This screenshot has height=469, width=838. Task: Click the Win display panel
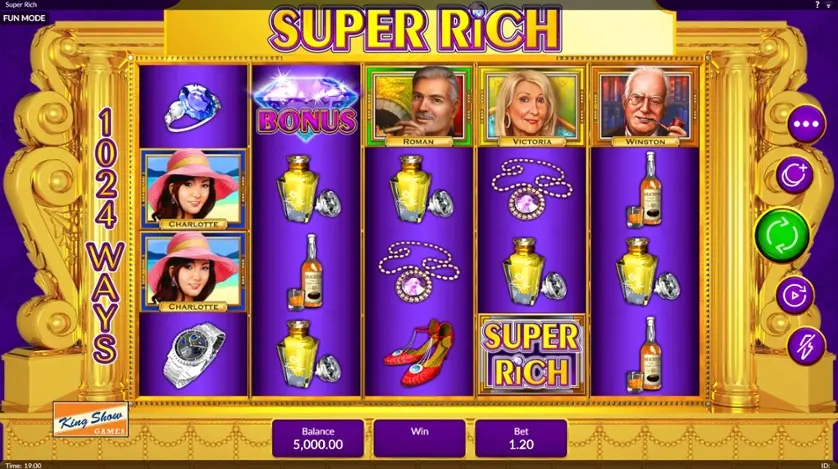[x=420, y=438]
